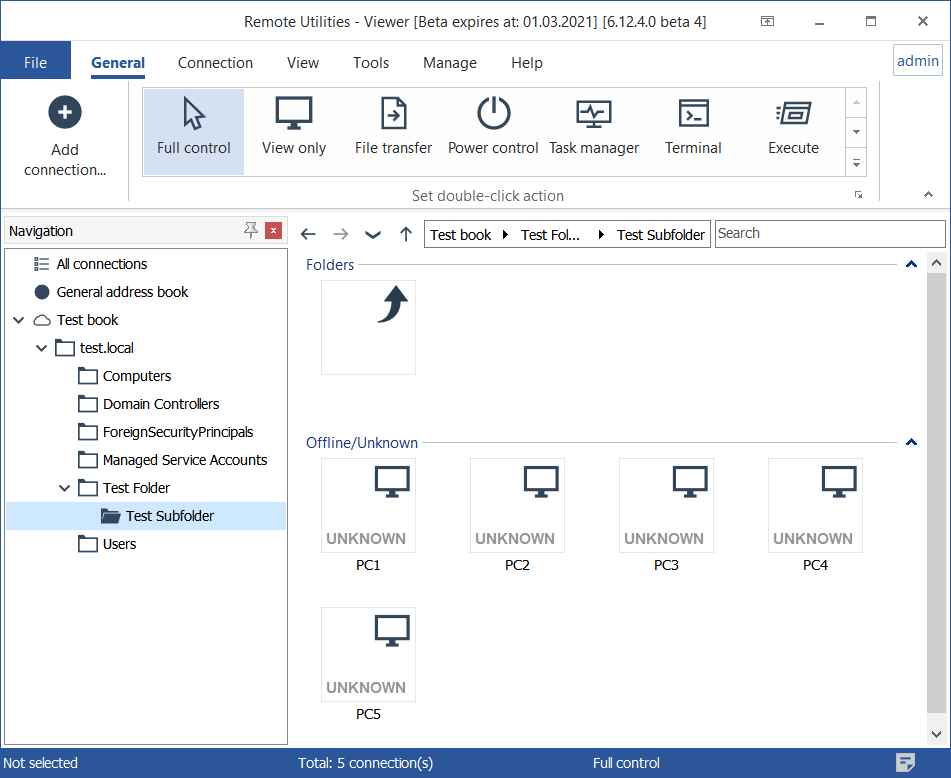Open All connections in Navigation

(x=101, y=264)
